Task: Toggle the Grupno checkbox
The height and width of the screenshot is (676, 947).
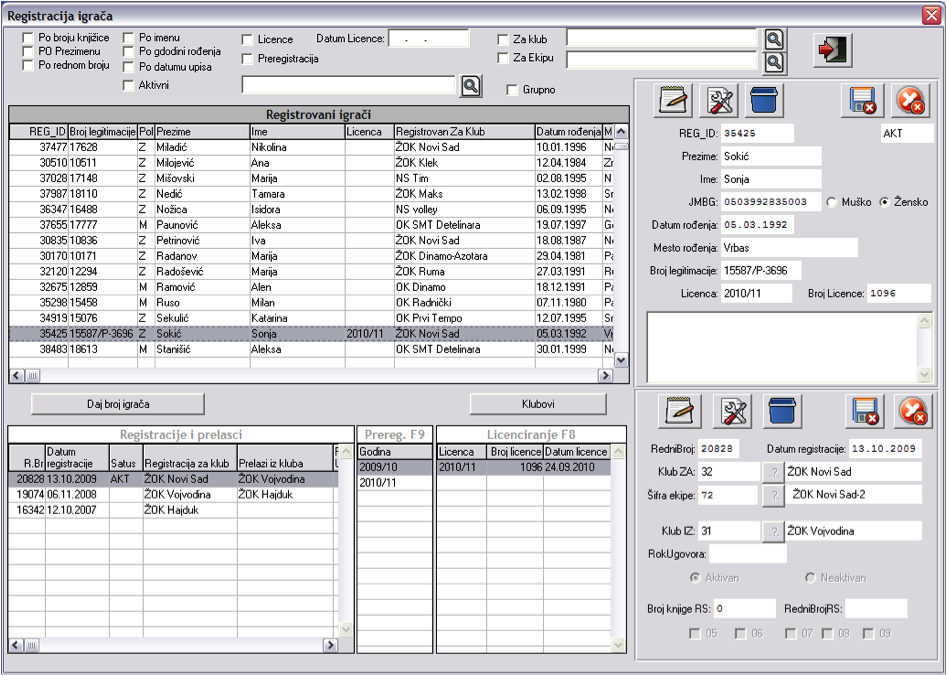Action: [x=513, y=90]
